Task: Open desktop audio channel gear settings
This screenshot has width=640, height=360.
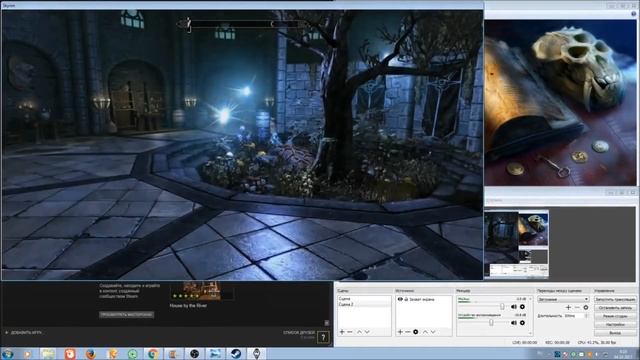Action: [522, 322]
